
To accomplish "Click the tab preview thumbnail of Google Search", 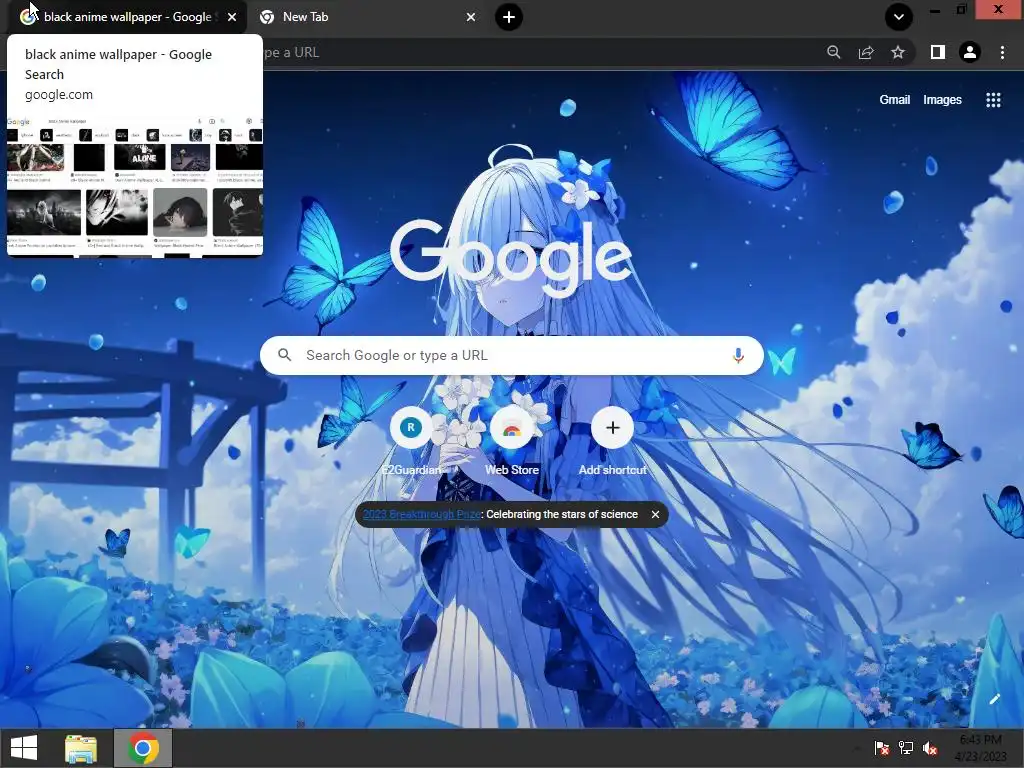I will [x=135, y=187].
